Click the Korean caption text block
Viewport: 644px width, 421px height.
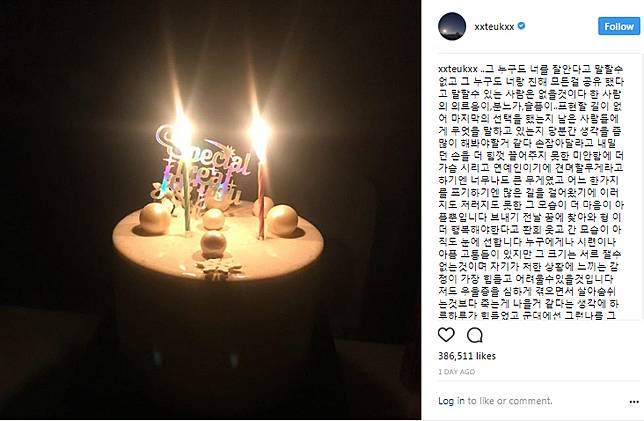tap(531, 192)
